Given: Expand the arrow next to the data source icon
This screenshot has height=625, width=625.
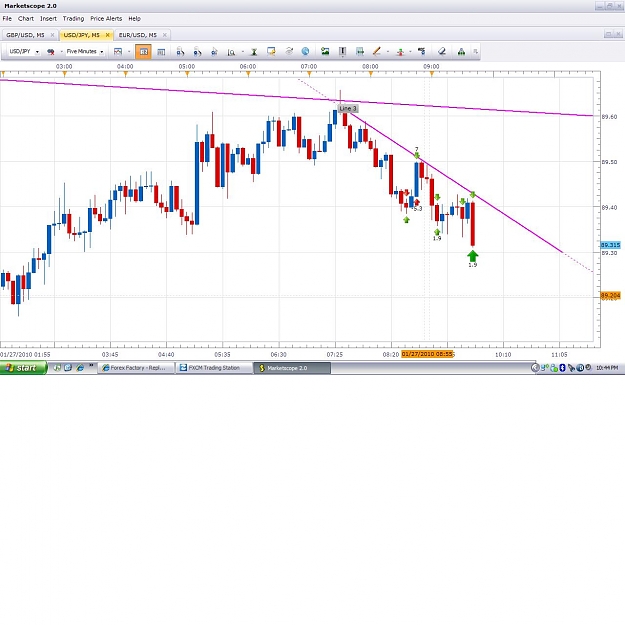Looking at the screenshot, I should click(x=61, y=52).
